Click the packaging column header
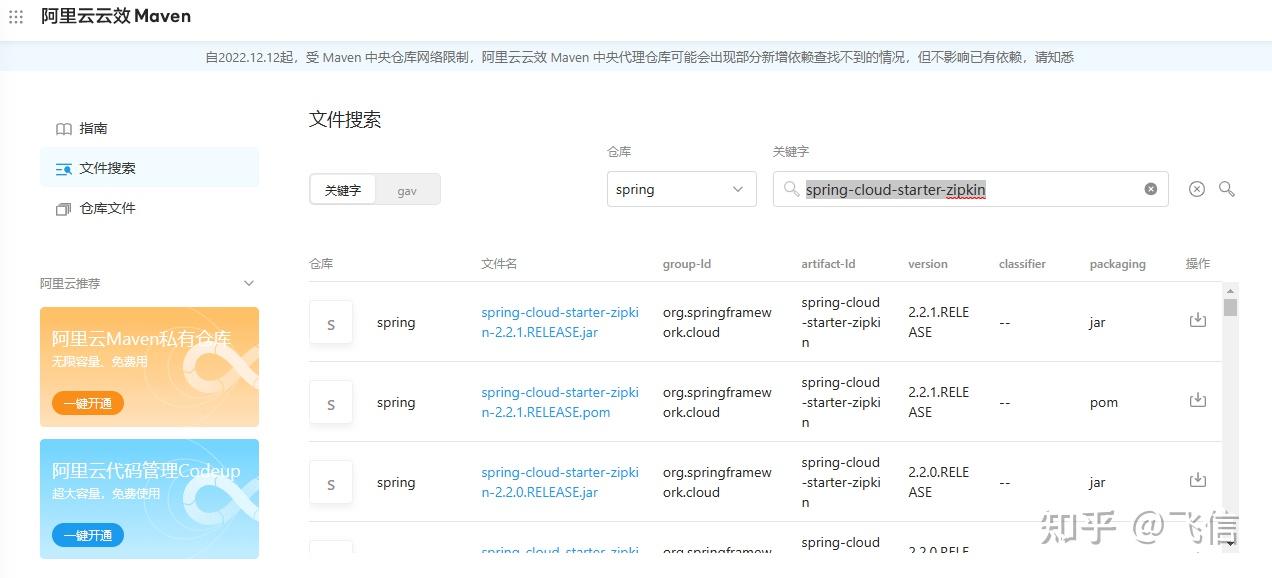 click(1117, 264)
